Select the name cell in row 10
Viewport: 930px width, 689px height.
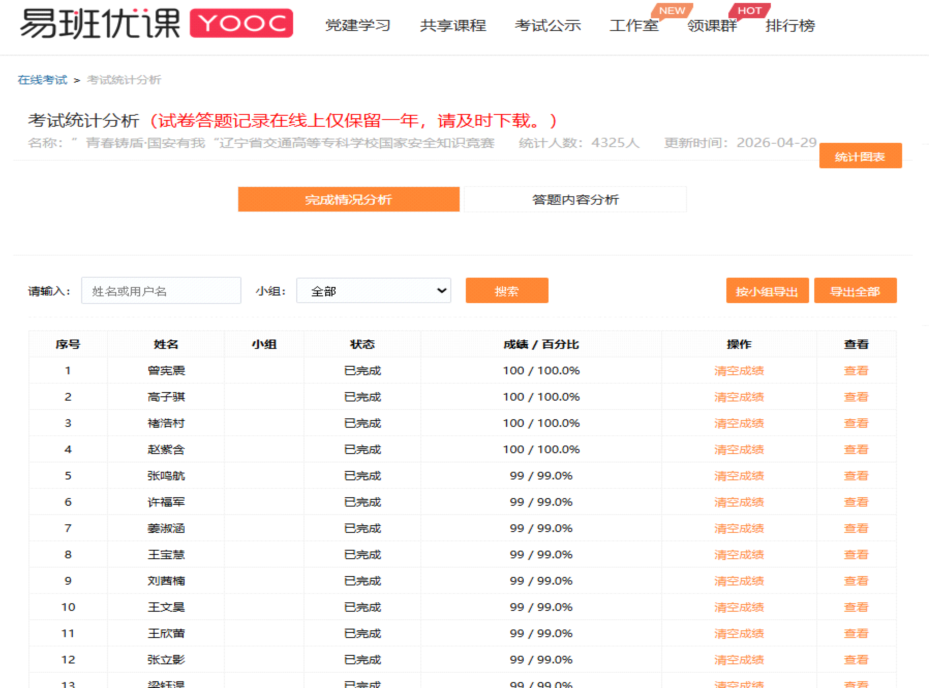[166, 607]
